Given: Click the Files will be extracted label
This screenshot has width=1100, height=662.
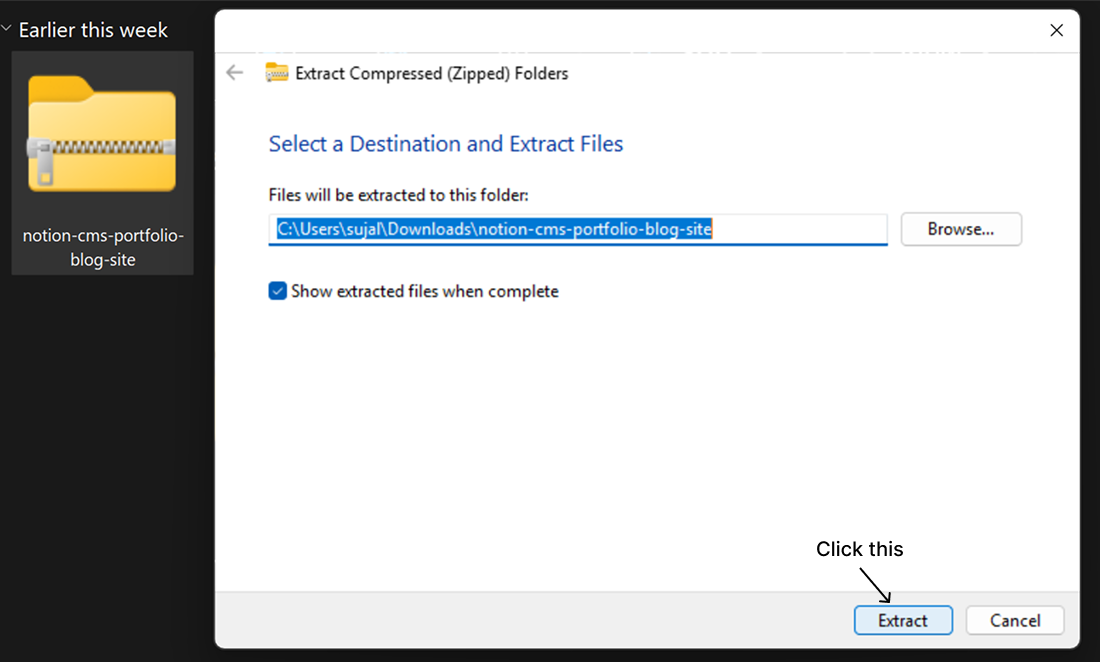Looking at the screenshot, I should 398,195.
